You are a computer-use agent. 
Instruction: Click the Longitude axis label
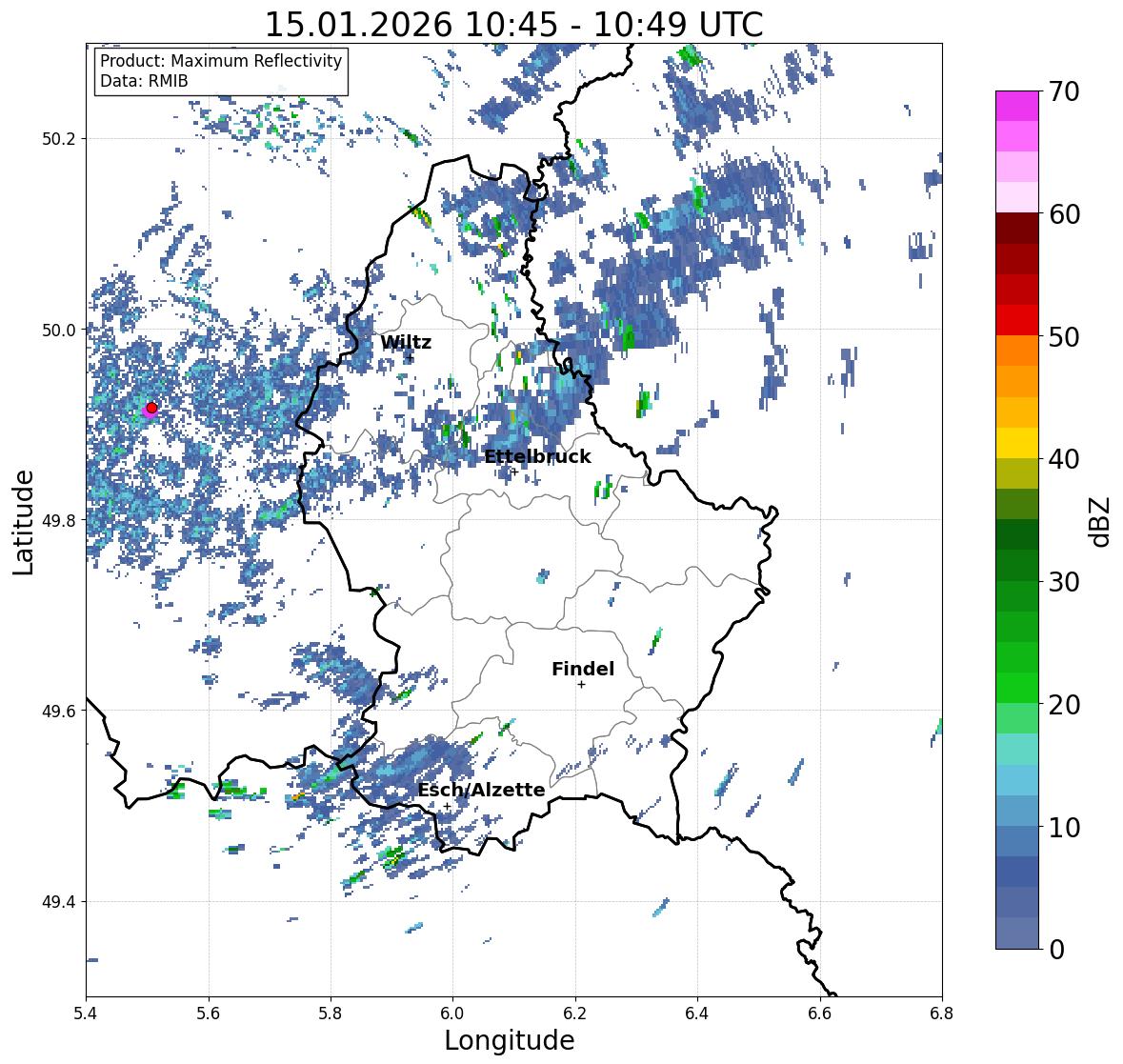tap(510, 1040)
